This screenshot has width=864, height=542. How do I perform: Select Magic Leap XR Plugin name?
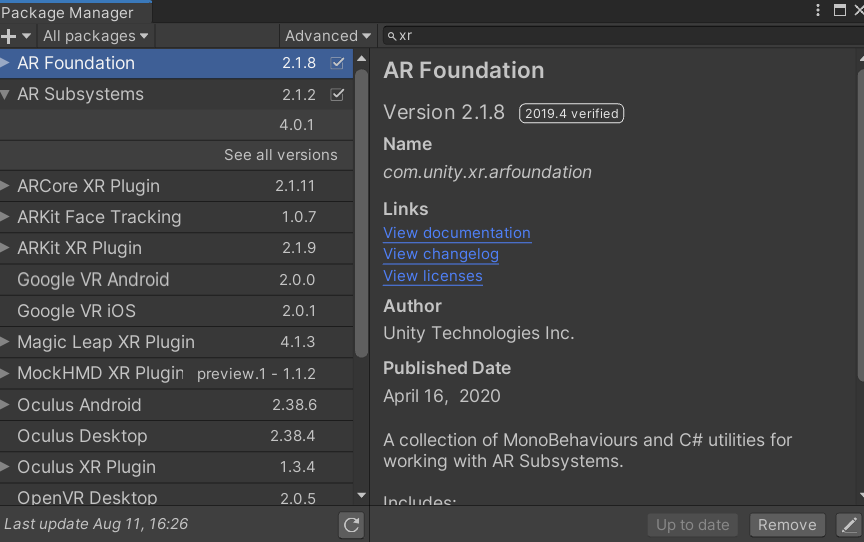click(x=106, y=342)
